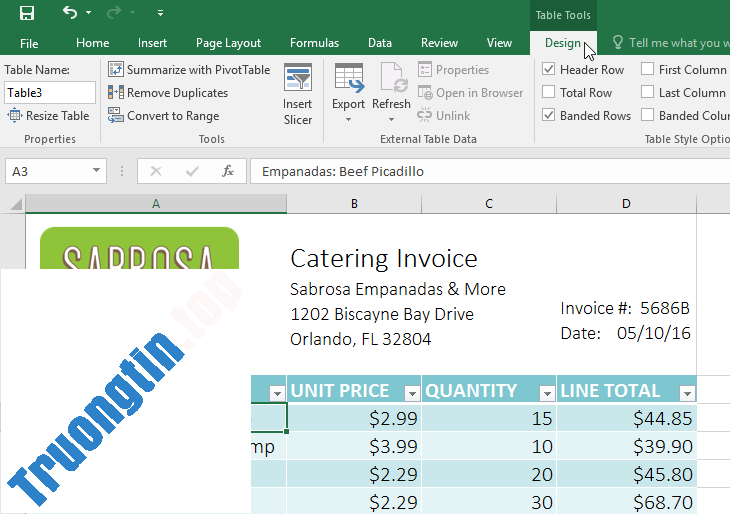Click Remove Duplicates
Viewport: 730px width, 514px height.
(x=168, y=93)
